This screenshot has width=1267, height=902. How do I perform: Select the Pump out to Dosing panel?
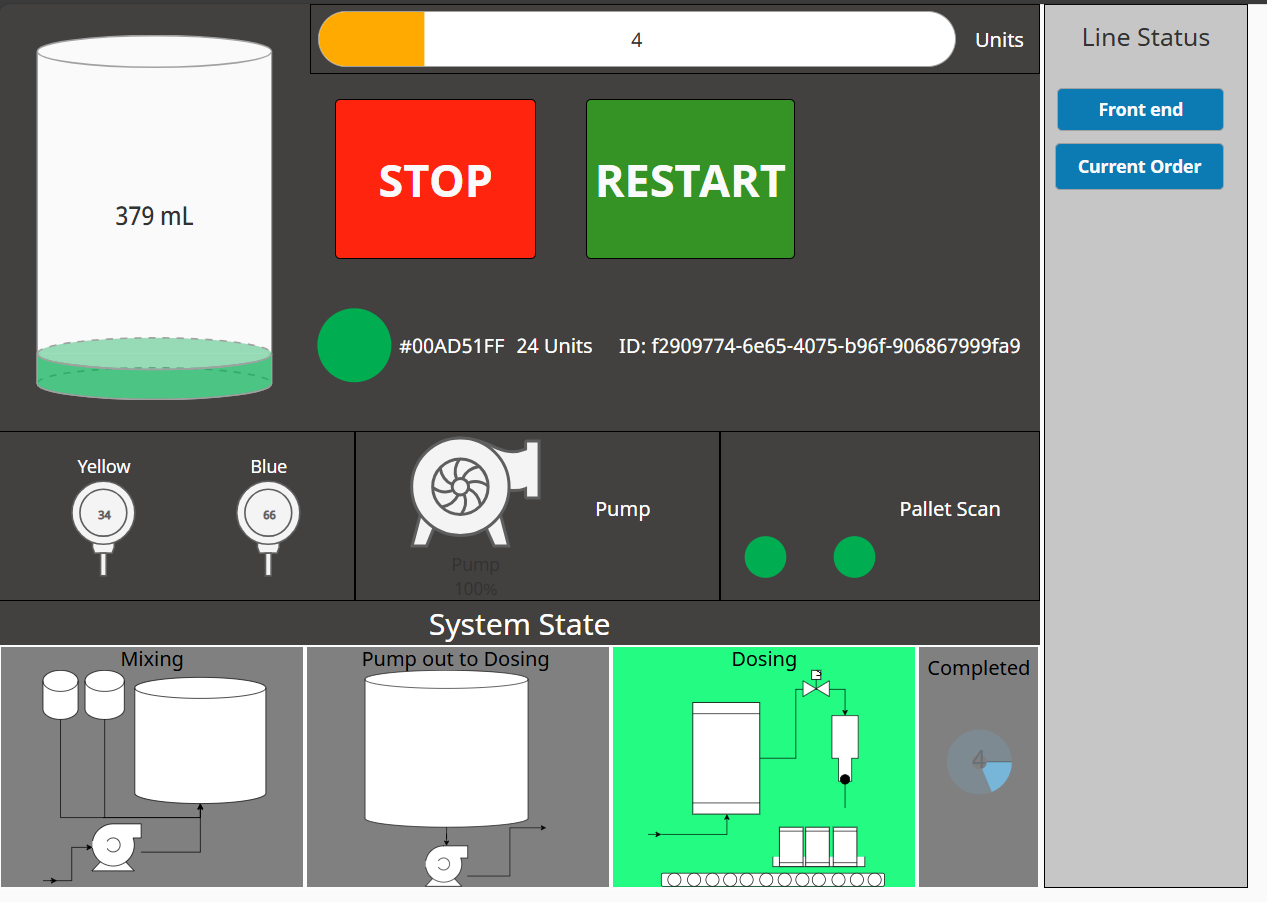tap(457, 767)
